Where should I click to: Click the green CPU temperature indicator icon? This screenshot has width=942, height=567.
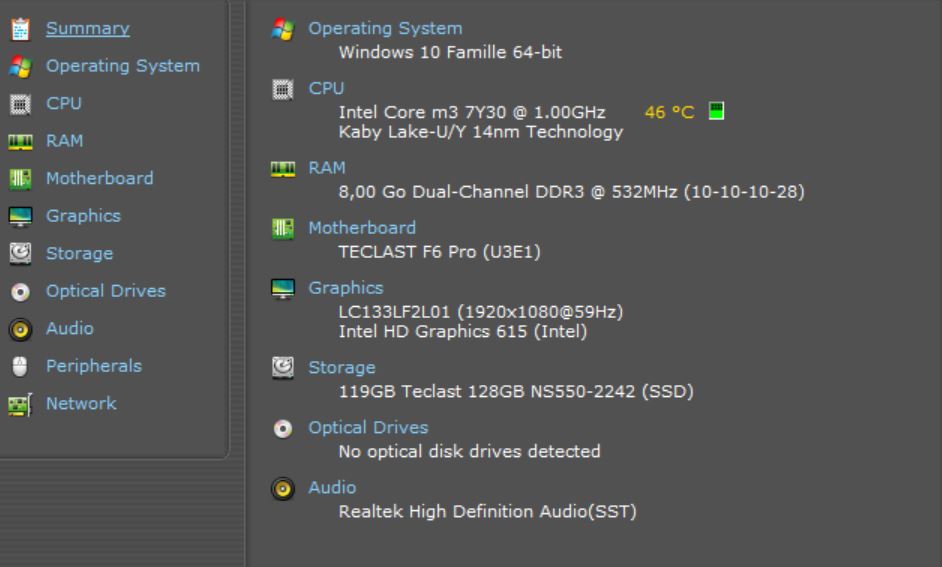coord(716,111)
